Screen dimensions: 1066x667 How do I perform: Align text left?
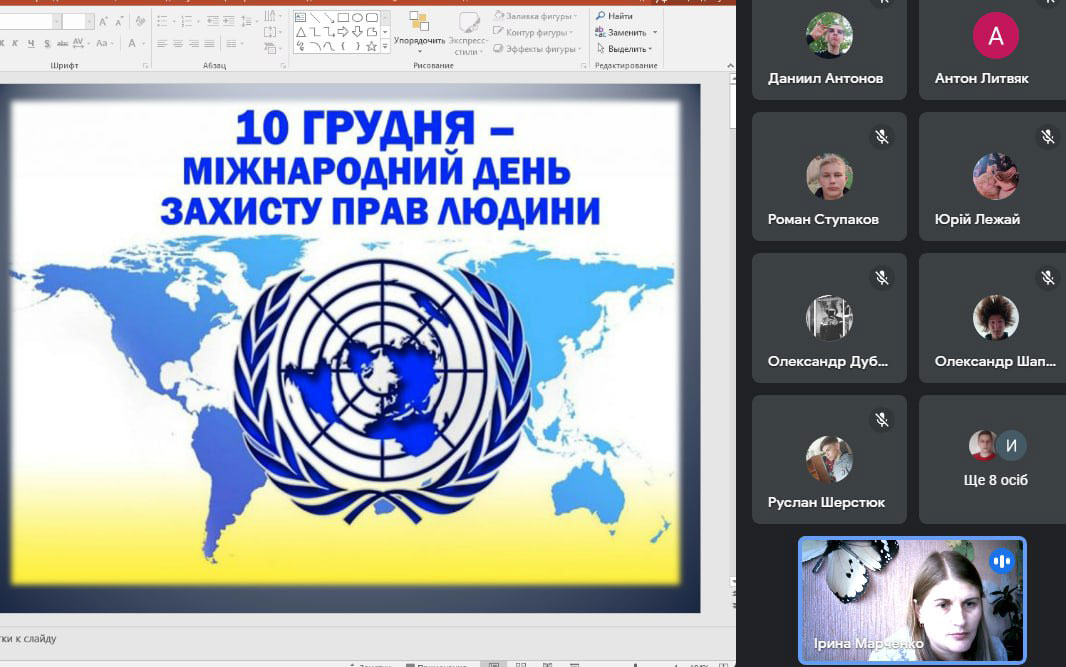click(162, 44)
